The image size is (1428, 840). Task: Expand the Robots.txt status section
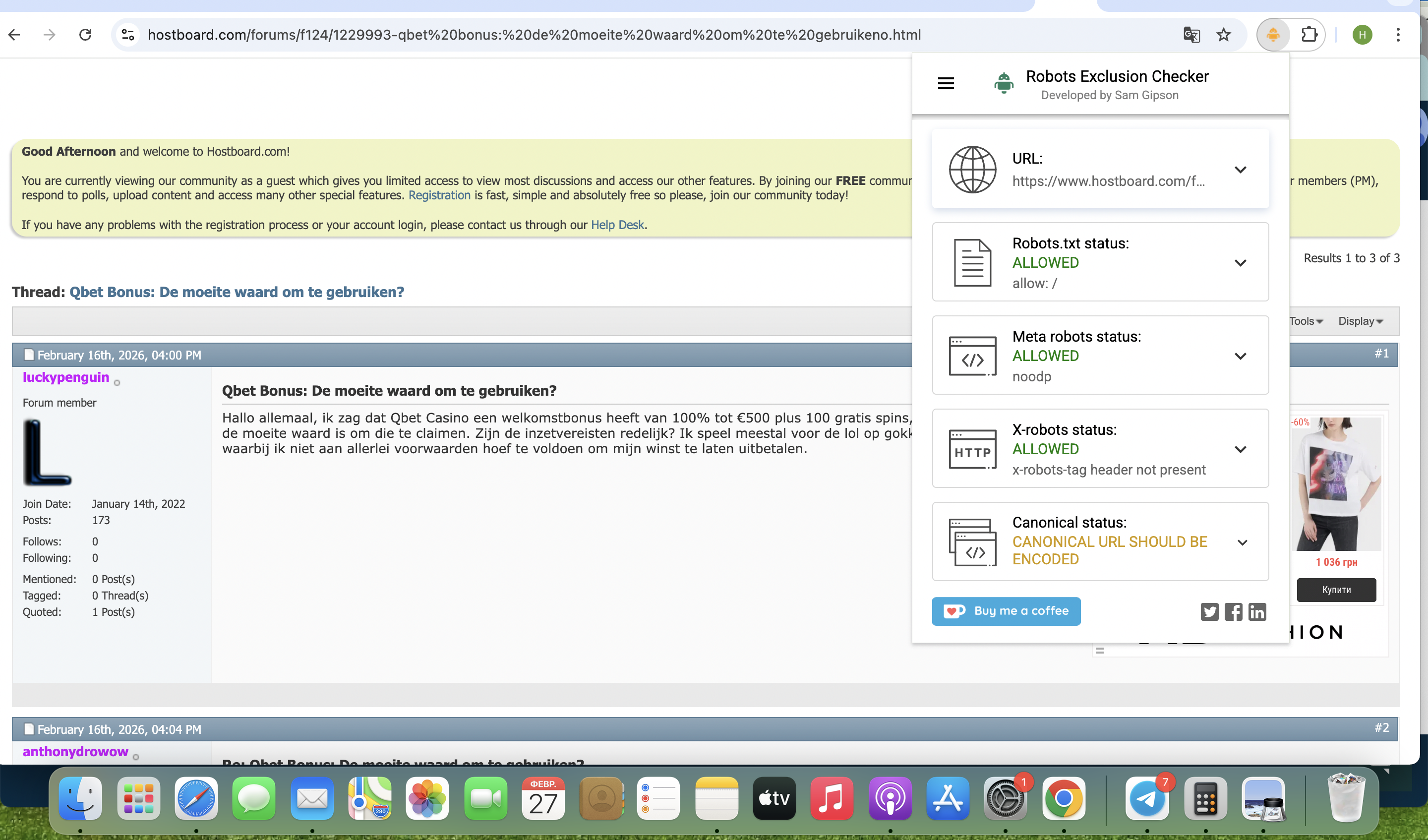click(1241, 263)
